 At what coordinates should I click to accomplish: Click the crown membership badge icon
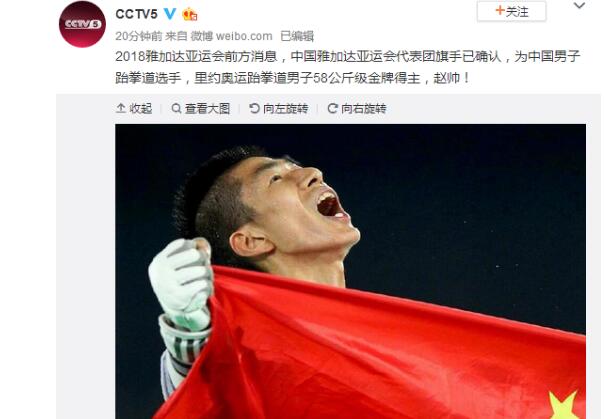tap(190, 14)
